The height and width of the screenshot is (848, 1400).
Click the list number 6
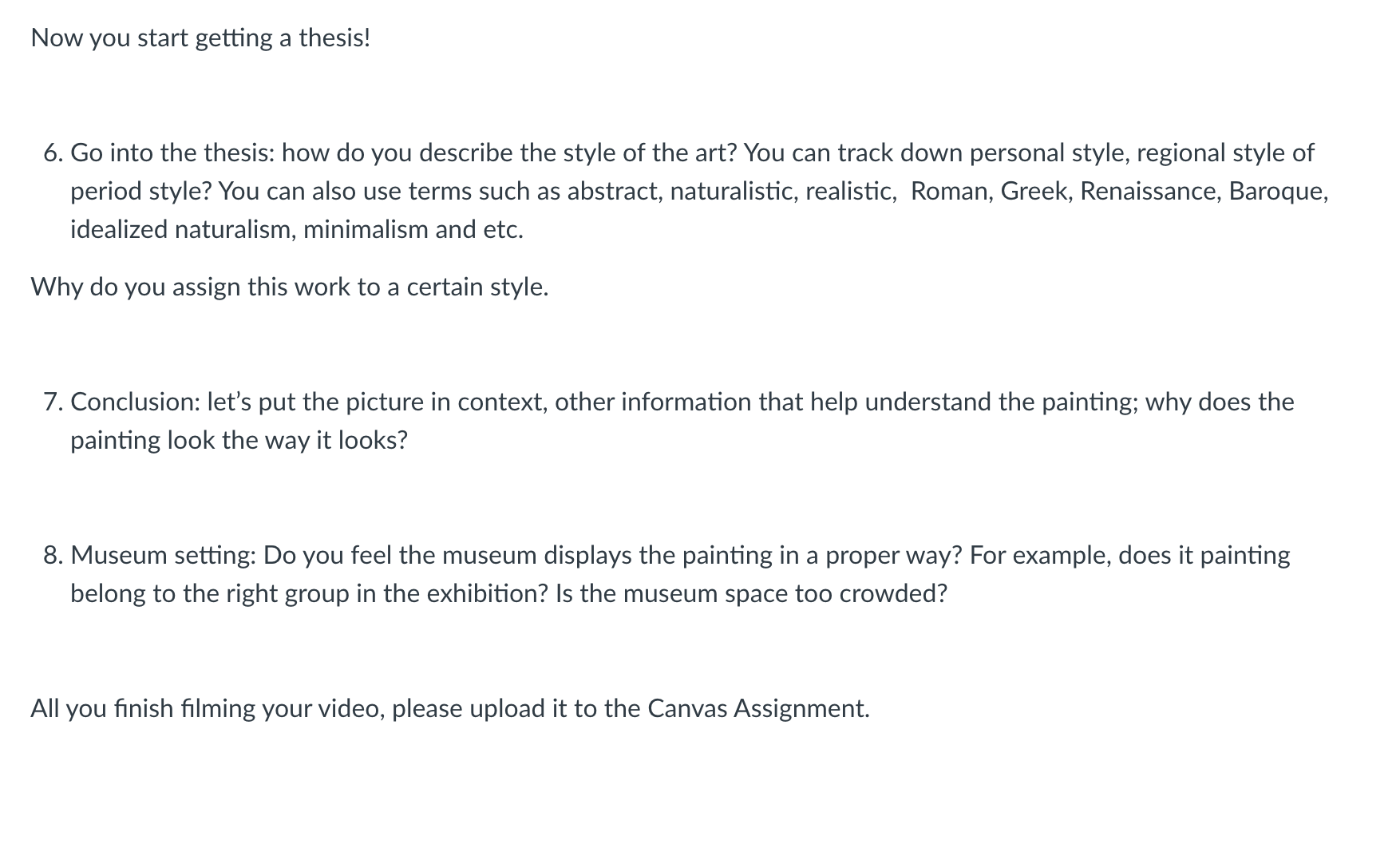(x=53, y=153)
